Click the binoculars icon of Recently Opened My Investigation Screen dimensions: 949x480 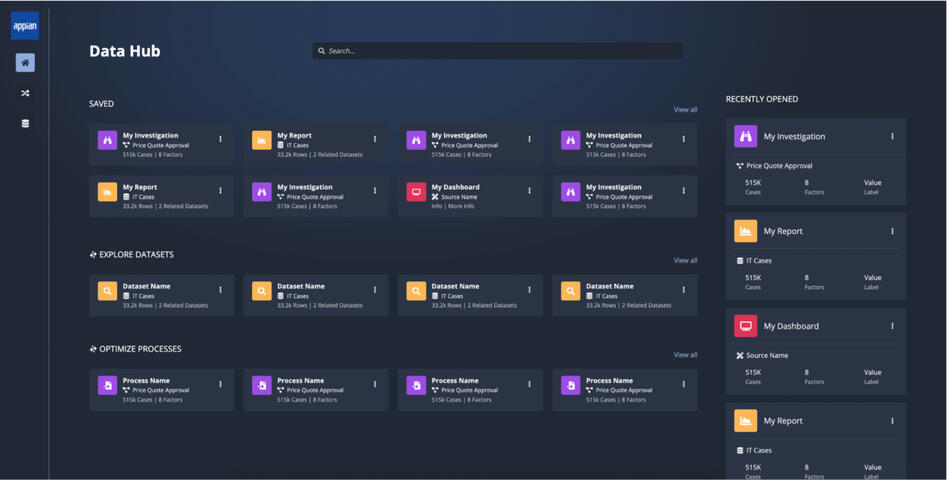coord(745,136)
